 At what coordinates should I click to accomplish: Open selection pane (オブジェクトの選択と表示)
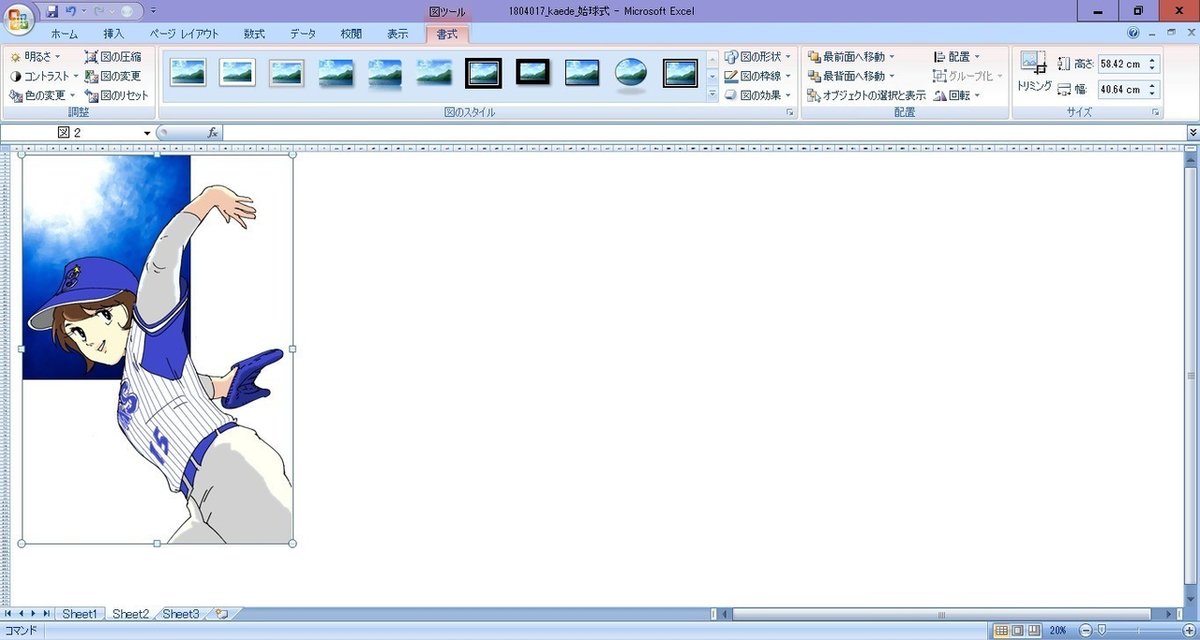click(x=866, y=96)
